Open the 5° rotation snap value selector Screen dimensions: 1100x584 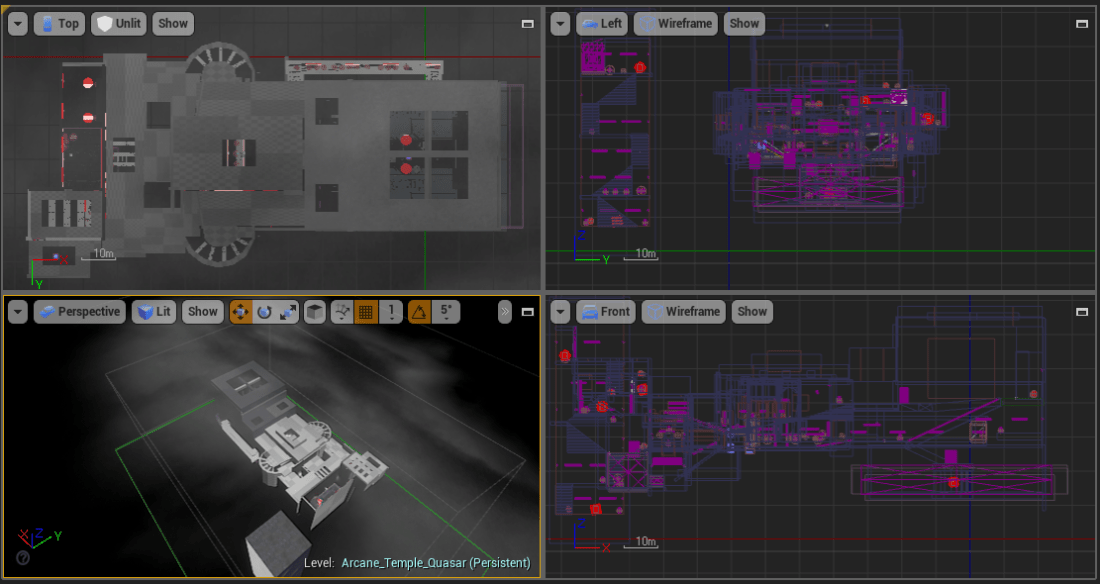point(446,311)
